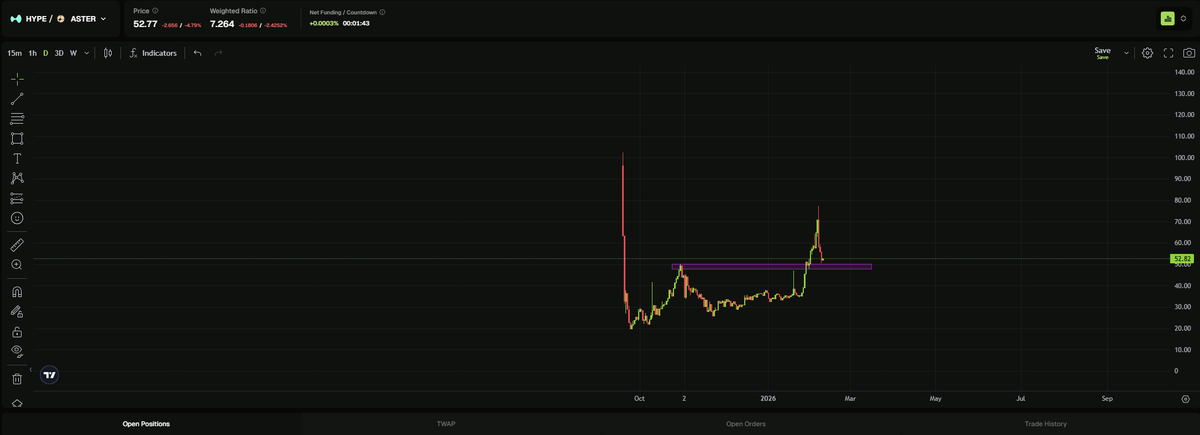
Task: Lock all drawing tools
Action: pyautogui.click(x=17, y=332)
